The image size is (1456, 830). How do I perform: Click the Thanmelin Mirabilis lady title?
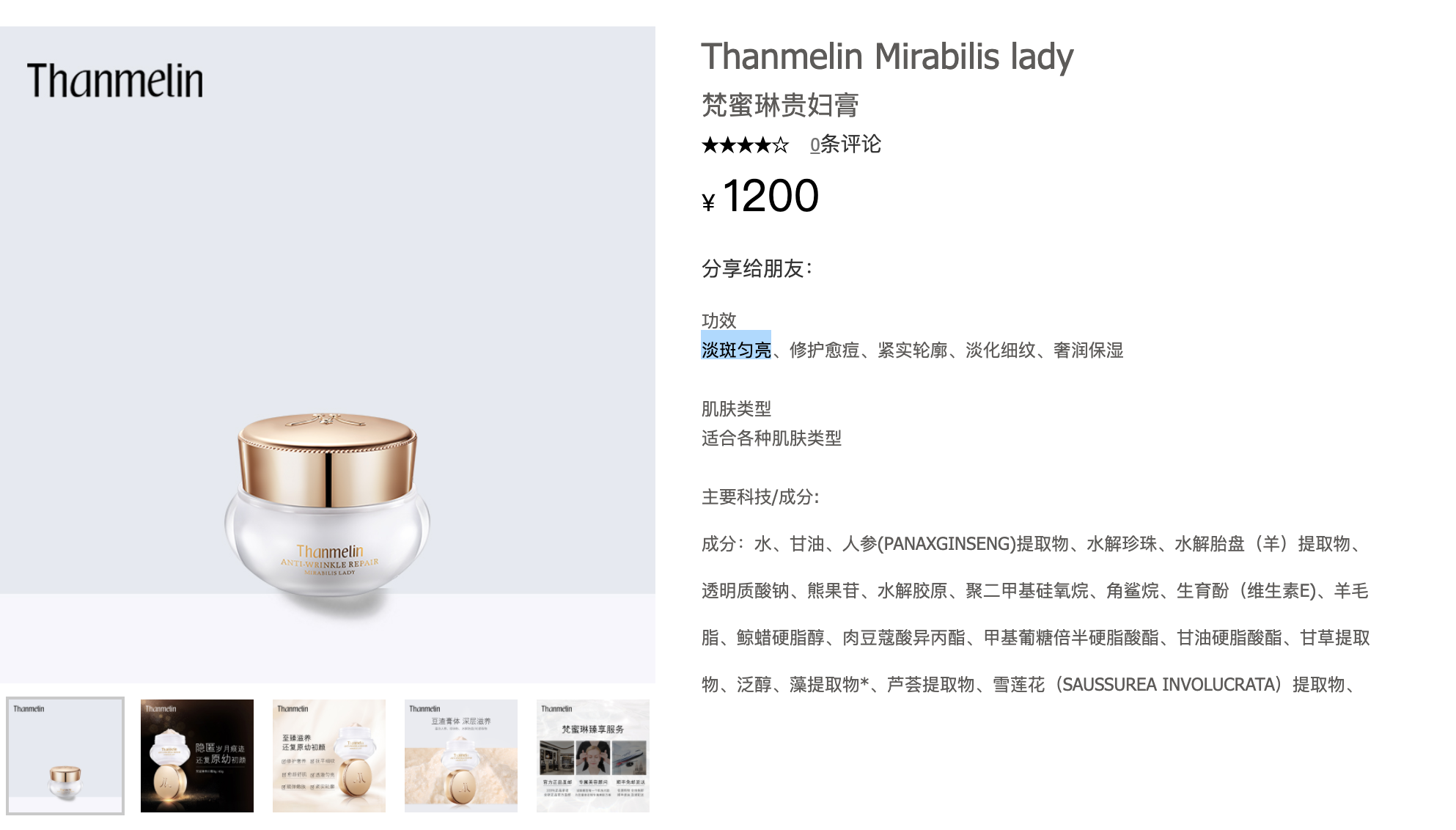[887, 56]
